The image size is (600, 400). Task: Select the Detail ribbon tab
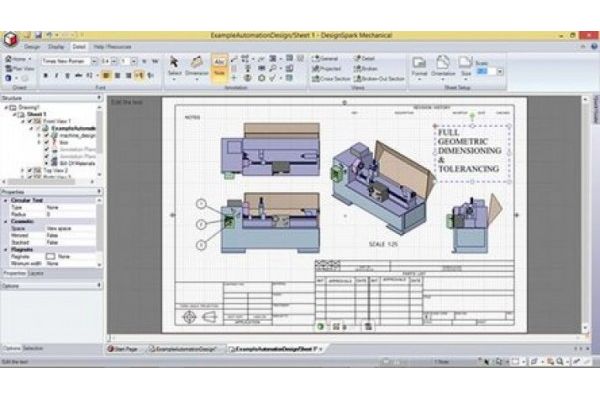coord(79,47)
